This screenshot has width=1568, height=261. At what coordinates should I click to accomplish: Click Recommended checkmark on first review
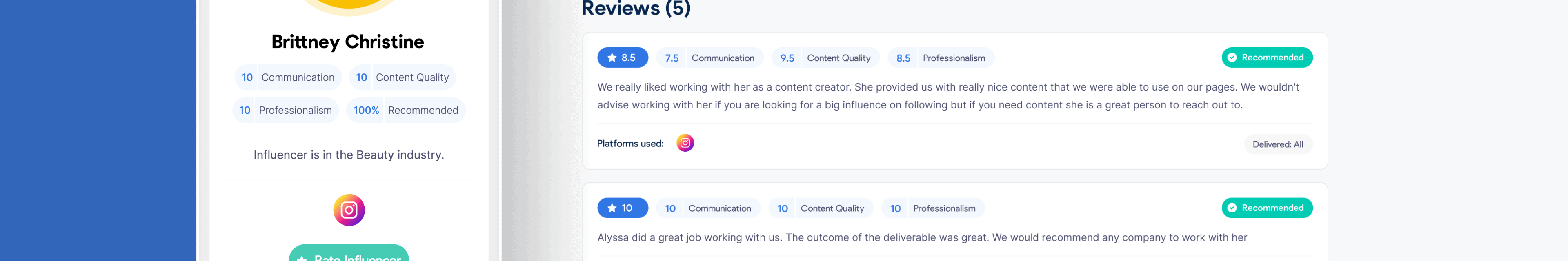click(1232, 58)
